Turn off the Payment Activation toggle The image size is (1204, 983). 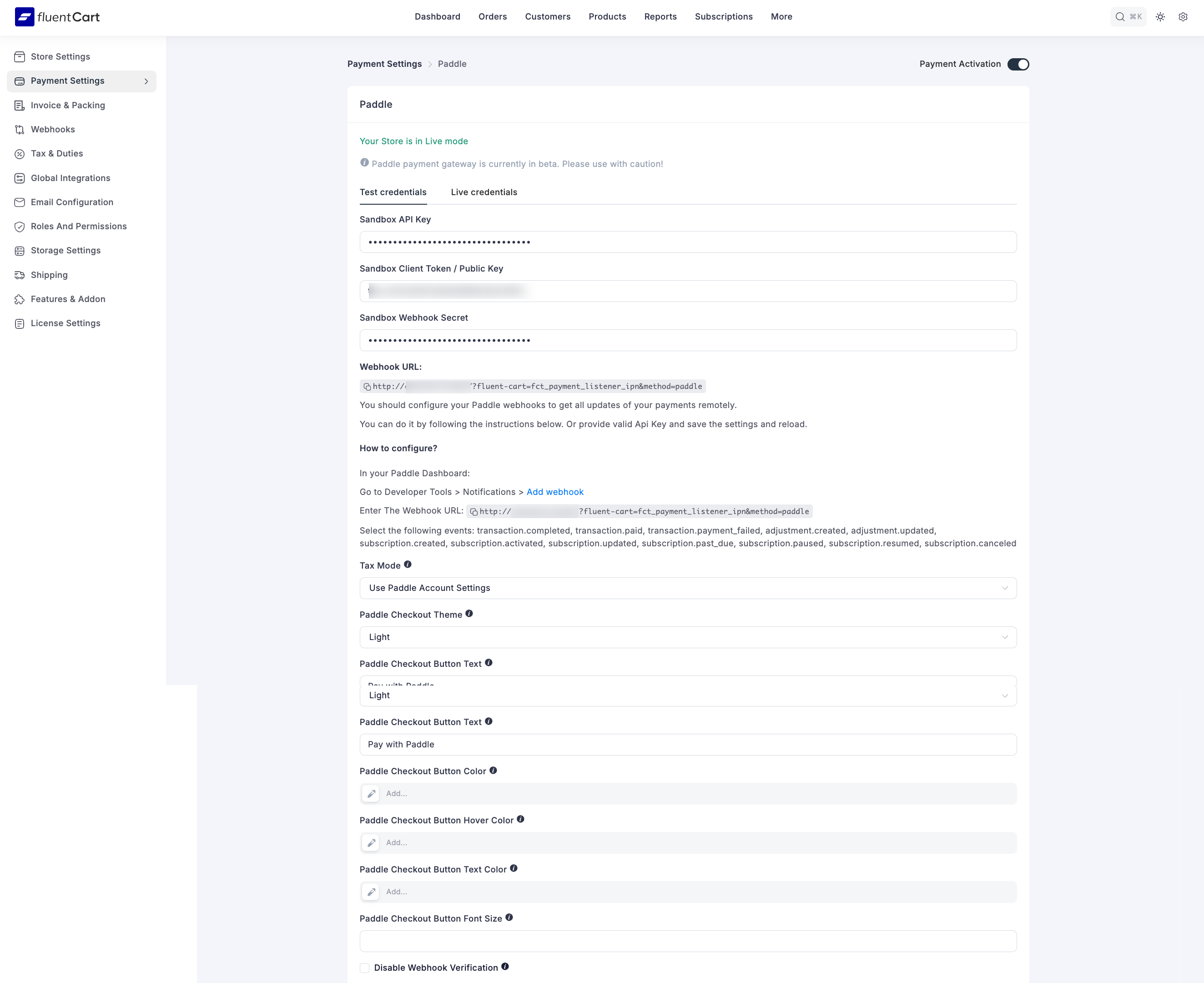point(1018,64)
